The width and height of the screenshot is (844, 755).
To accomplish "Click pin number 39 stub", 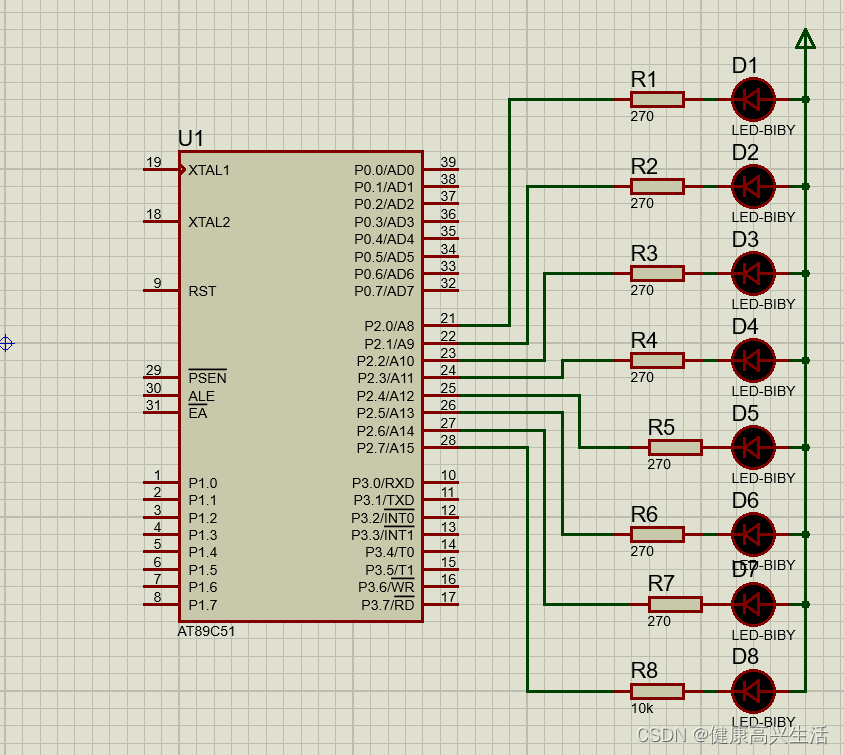I will pyautogui.click(x=441, y=170).
